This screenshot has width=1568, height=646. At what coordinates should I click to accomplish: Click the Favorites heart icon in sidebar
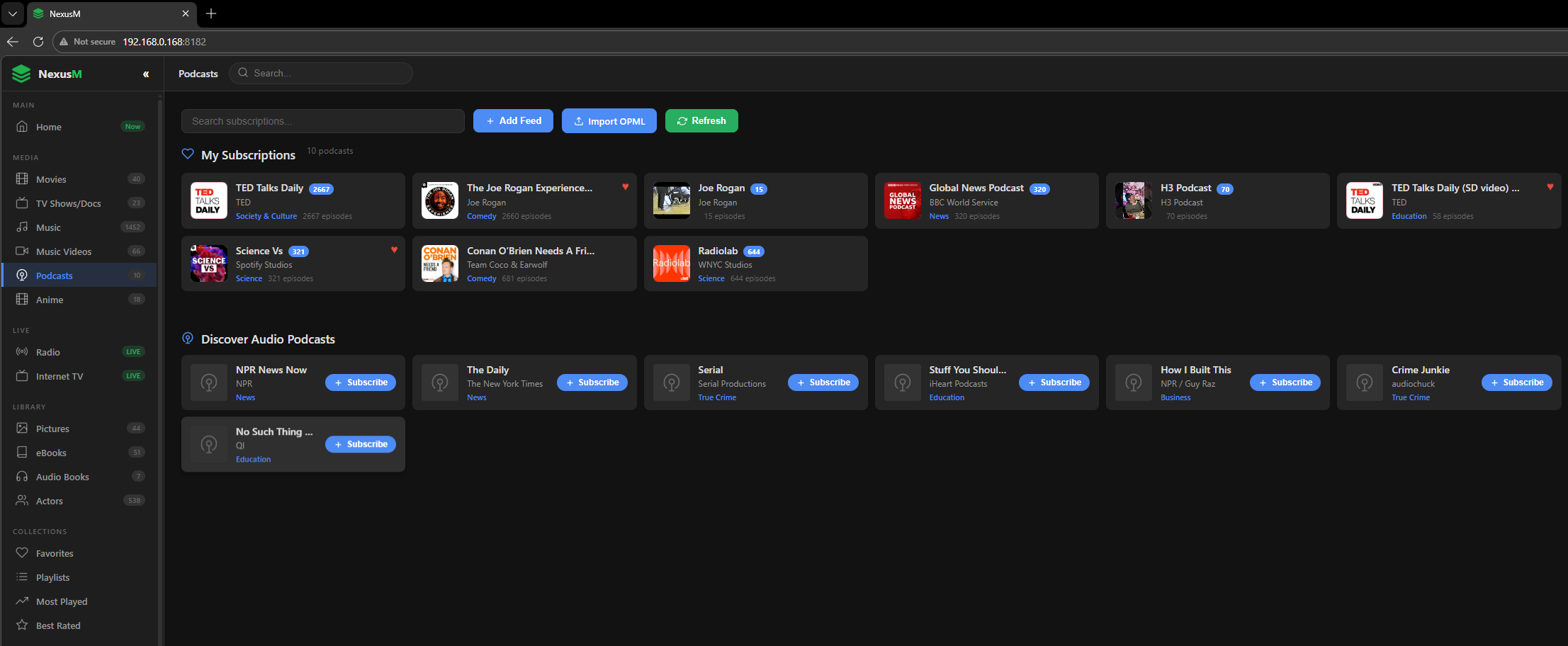point(22,553)
